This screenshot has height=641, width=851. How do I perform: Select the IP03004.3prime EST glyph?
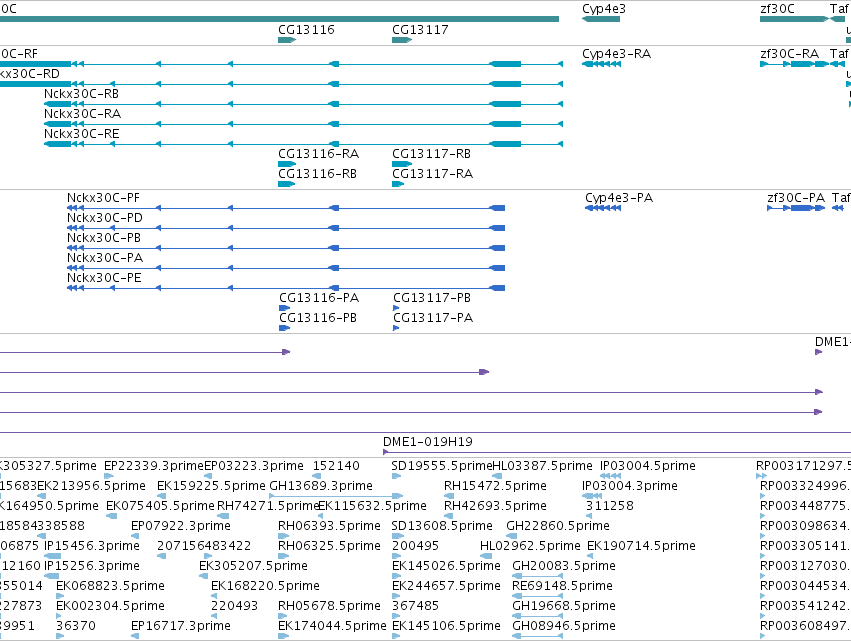[592, 496]
